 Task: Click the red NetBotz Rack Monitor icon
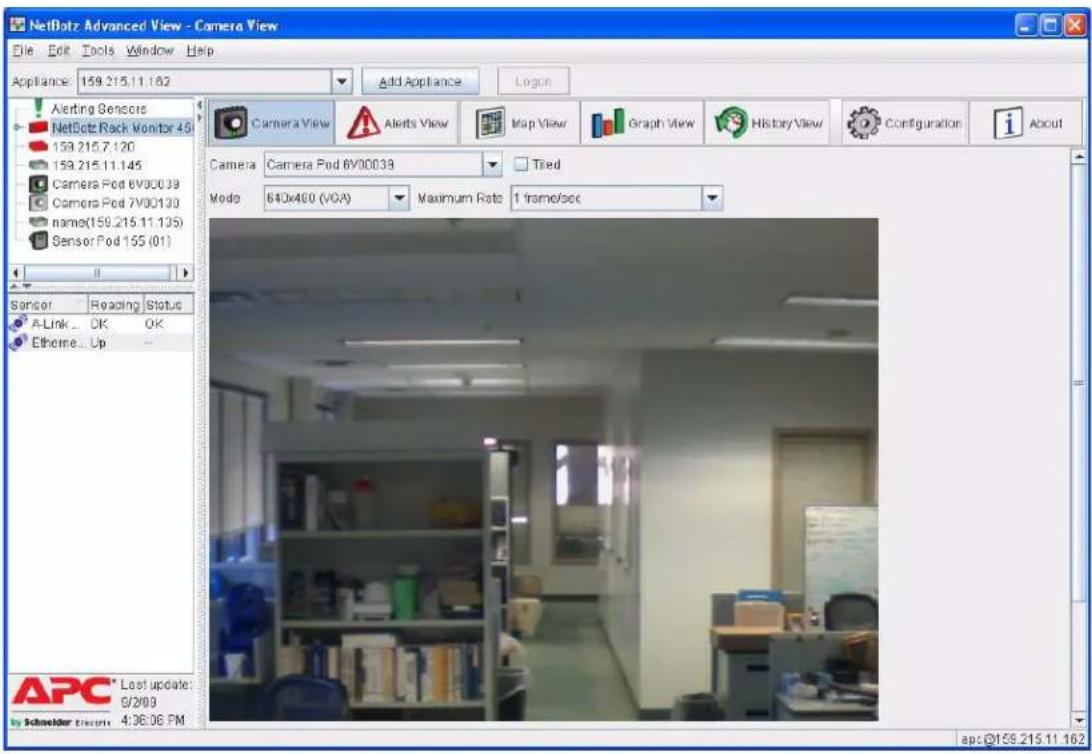[x=38, y=128]
